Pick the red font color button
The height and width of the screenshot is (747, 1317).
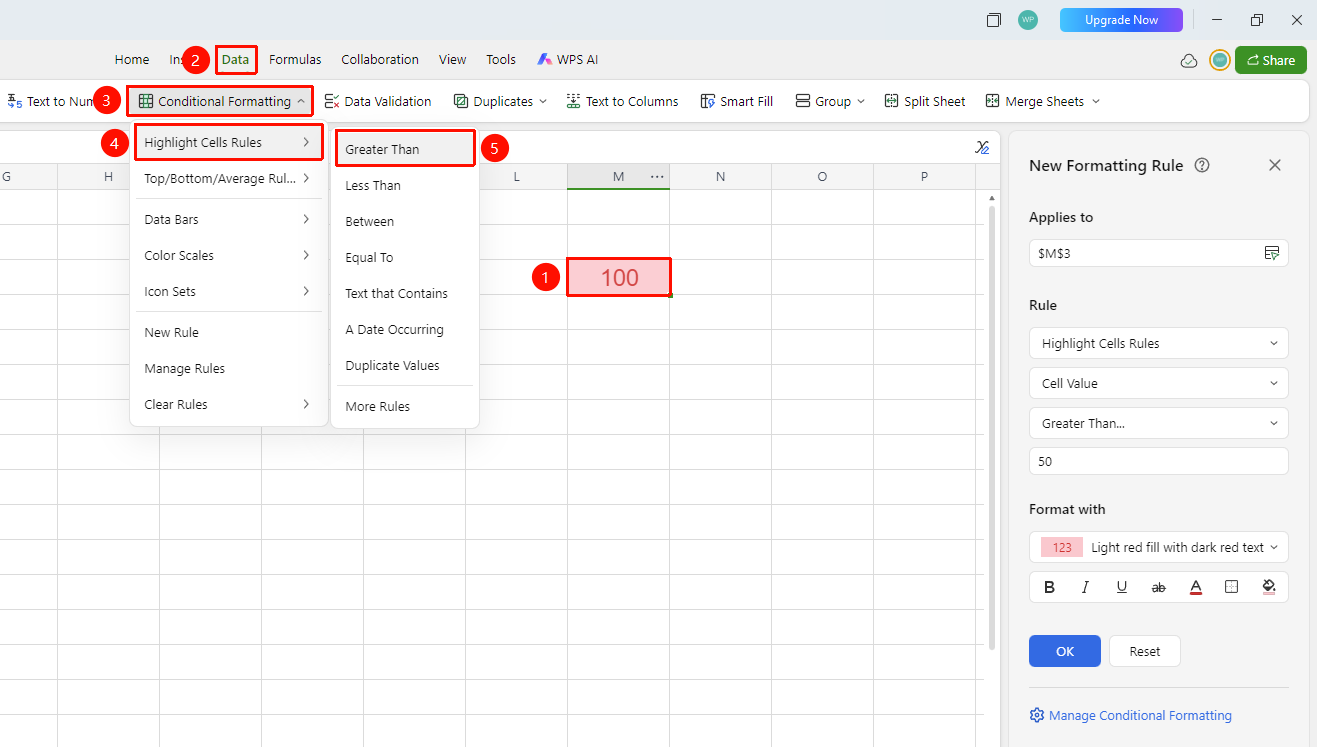1195,587
